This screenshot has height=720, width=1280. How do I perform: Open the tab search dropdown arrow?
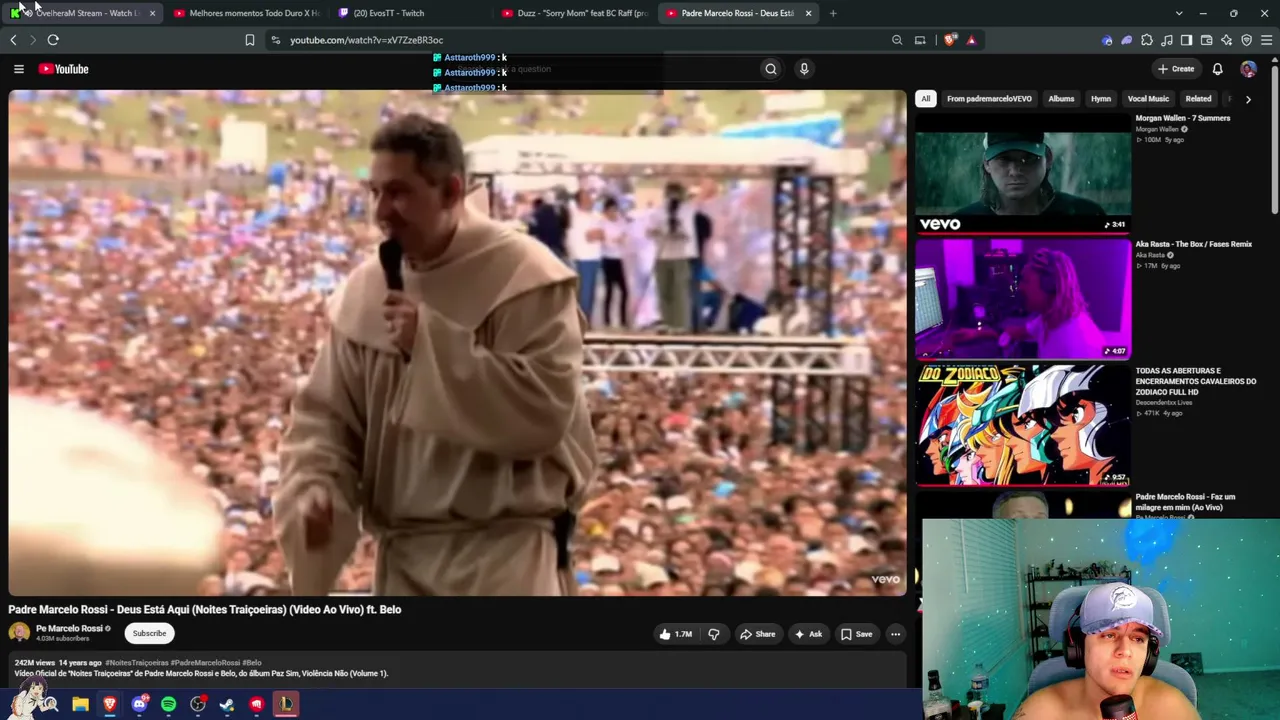point(1179,13)
